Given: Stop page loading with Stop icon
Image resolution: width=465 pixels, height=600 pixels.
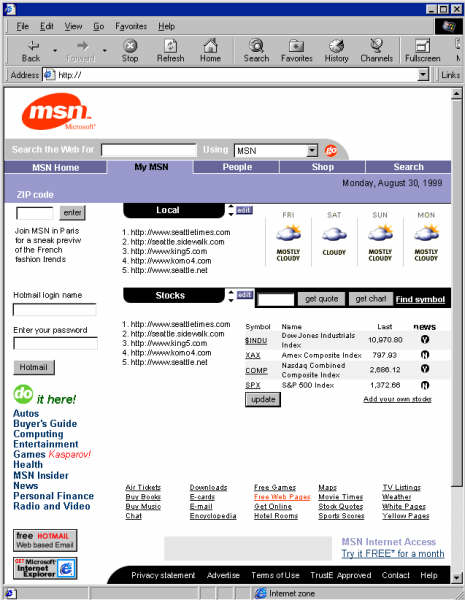Looking at the screenshot, I should (130, 46).
